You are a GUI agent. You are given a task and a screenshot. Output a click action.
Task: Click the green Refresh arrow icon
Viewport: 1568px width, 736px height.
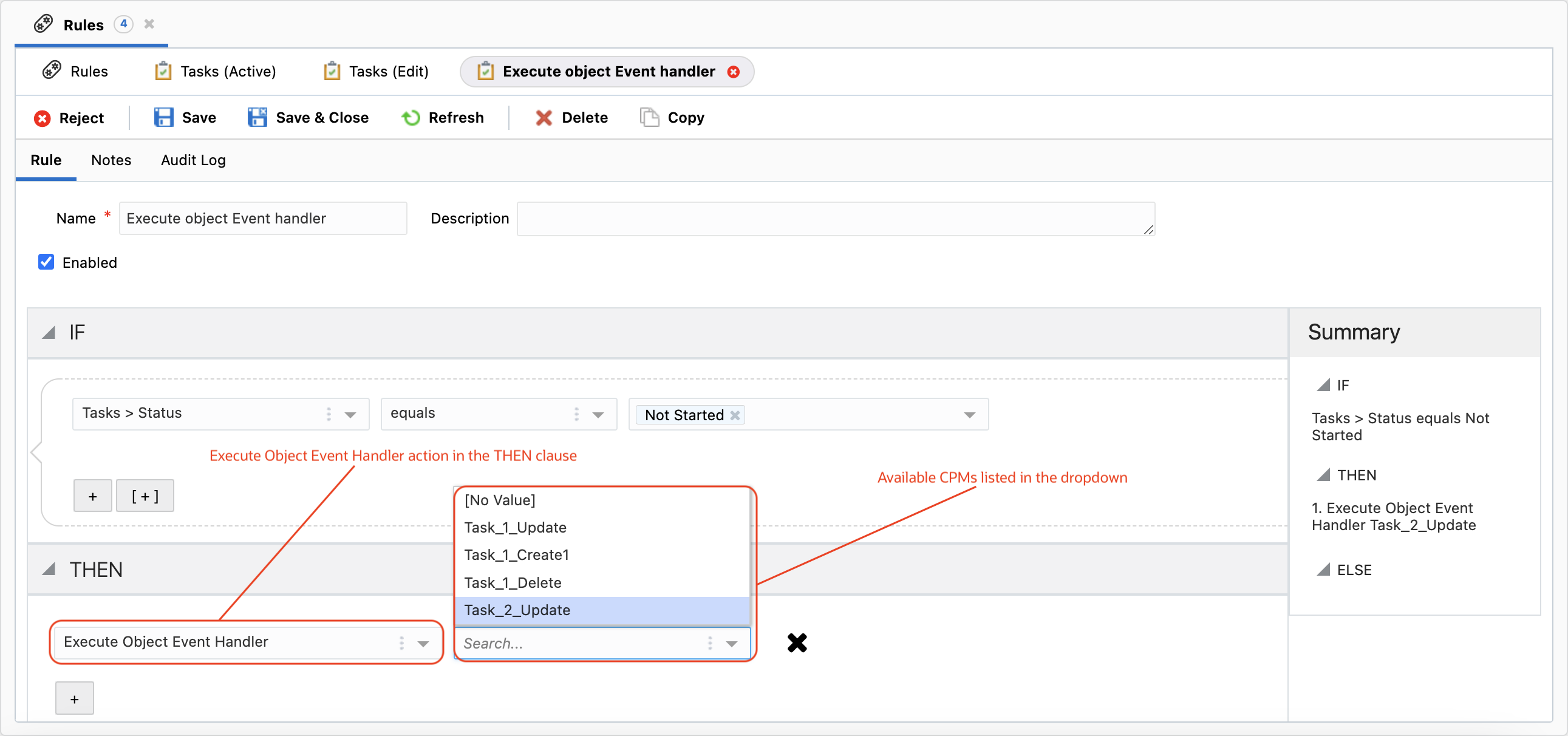pyautogui.click(x=411, y=117)
